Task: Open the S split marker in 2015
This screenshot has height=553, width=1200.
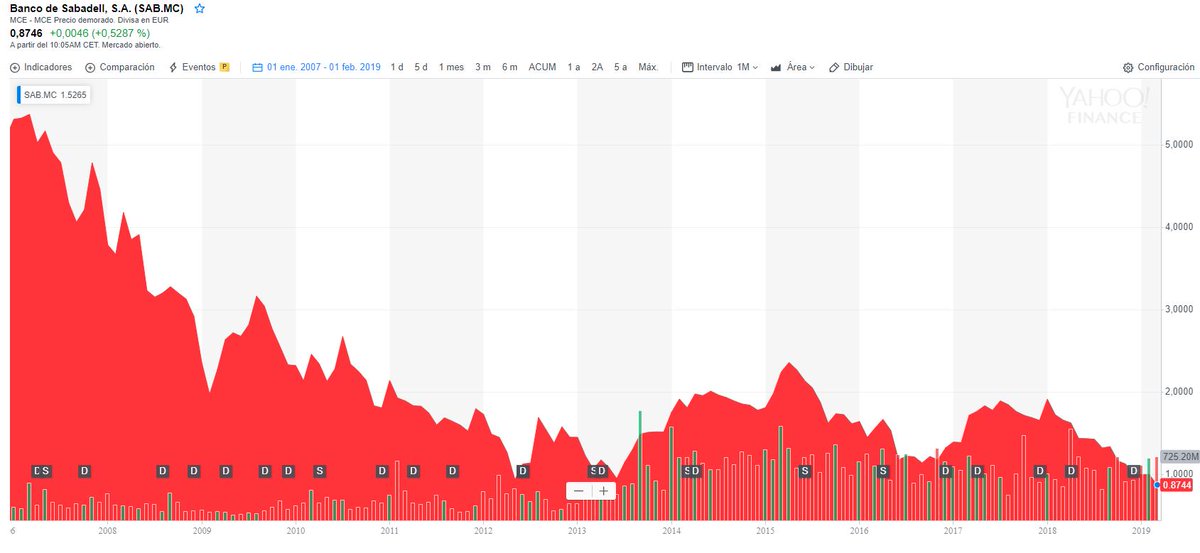Action: [805, 471]
